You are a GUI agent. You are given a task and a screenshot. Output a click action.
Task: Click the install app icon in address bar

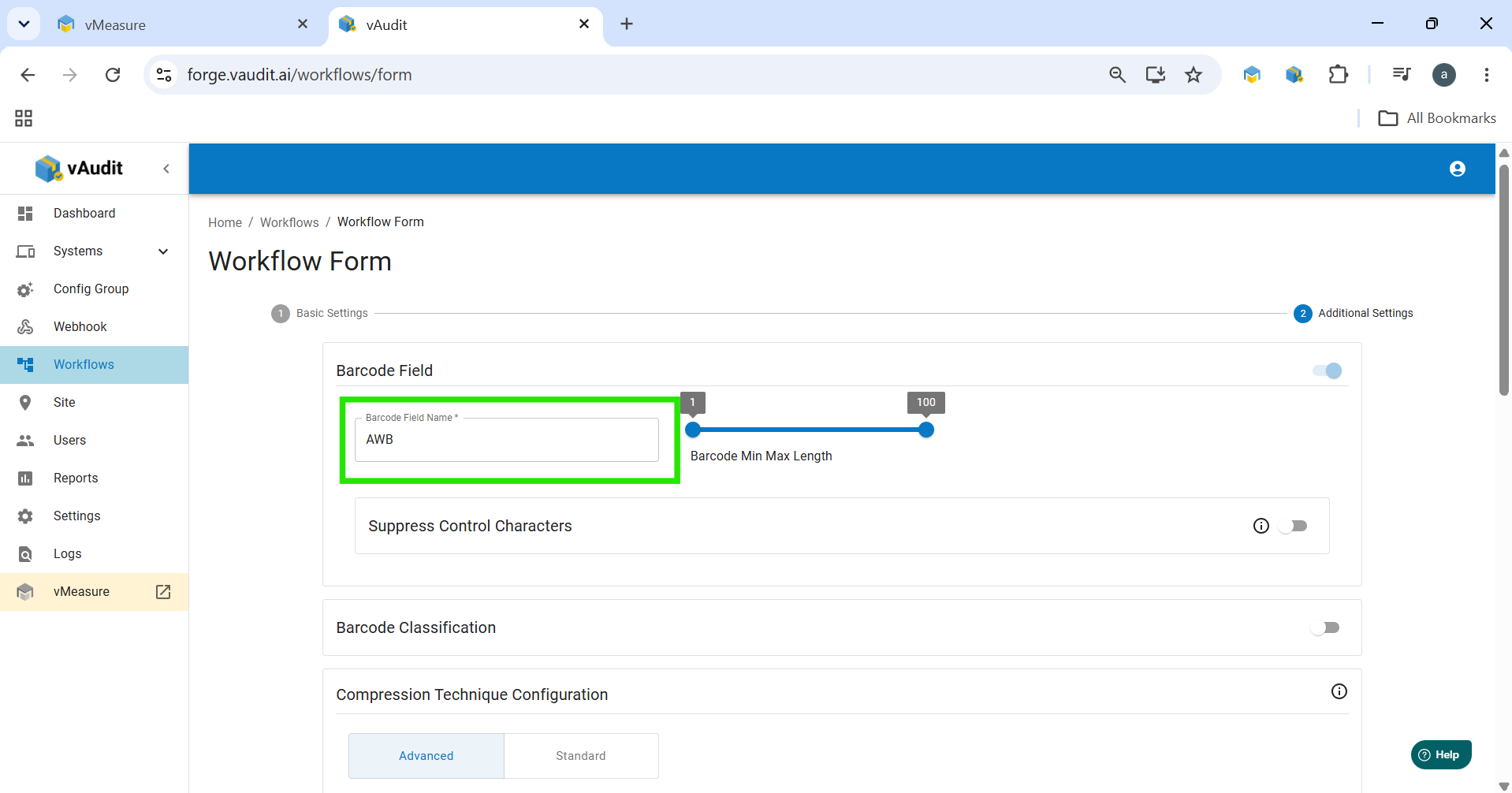coord(1156,75)
